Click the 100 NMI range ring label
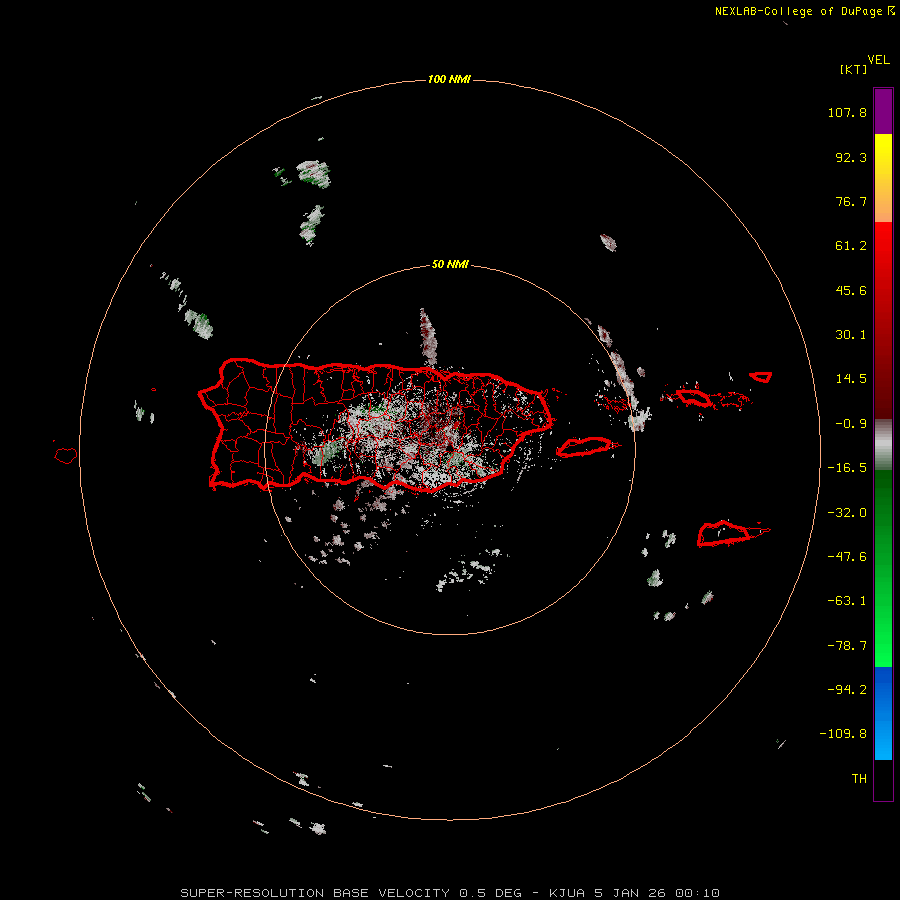Screen dimensions: 900x900 (x=449, y=79)
